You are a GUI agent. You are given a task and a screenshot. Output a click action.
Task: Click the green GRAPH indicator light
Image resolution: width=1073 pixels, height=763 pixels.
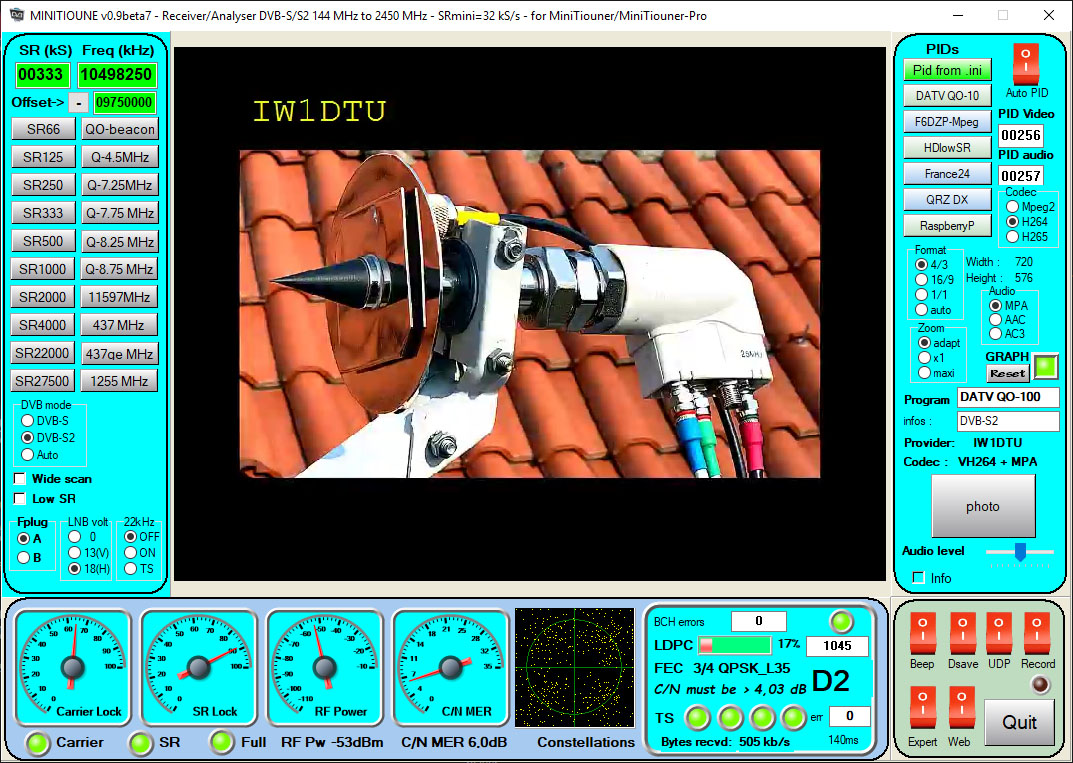[1045, 367]
